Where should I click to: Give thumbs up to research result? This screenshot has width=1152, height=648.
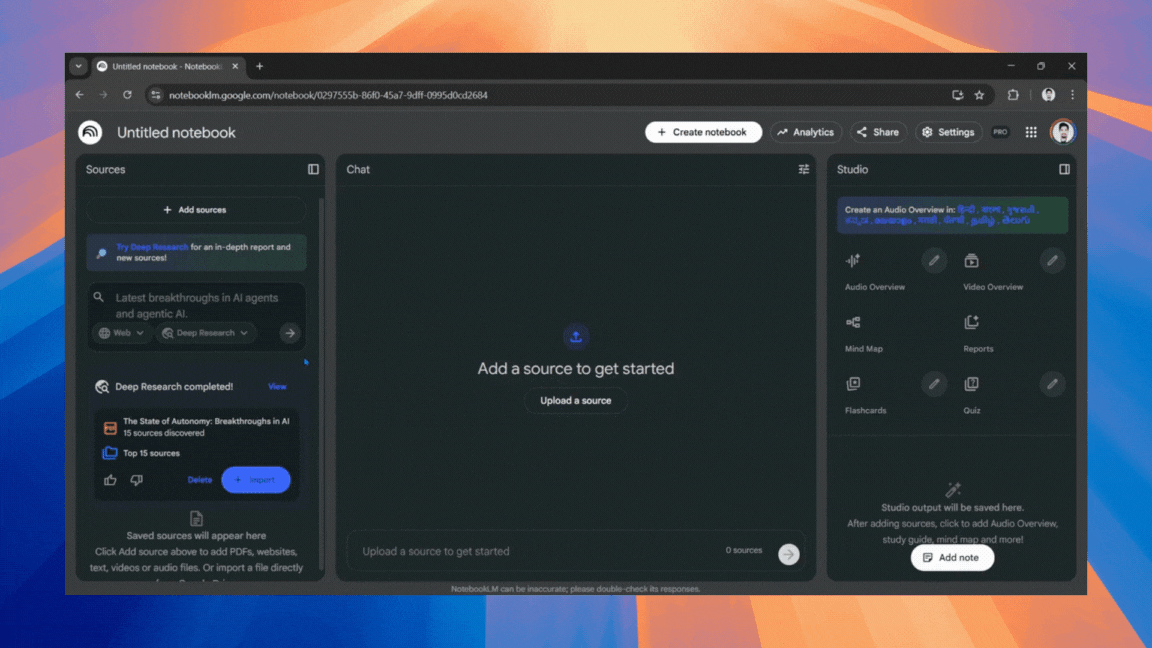coord(110,480)
